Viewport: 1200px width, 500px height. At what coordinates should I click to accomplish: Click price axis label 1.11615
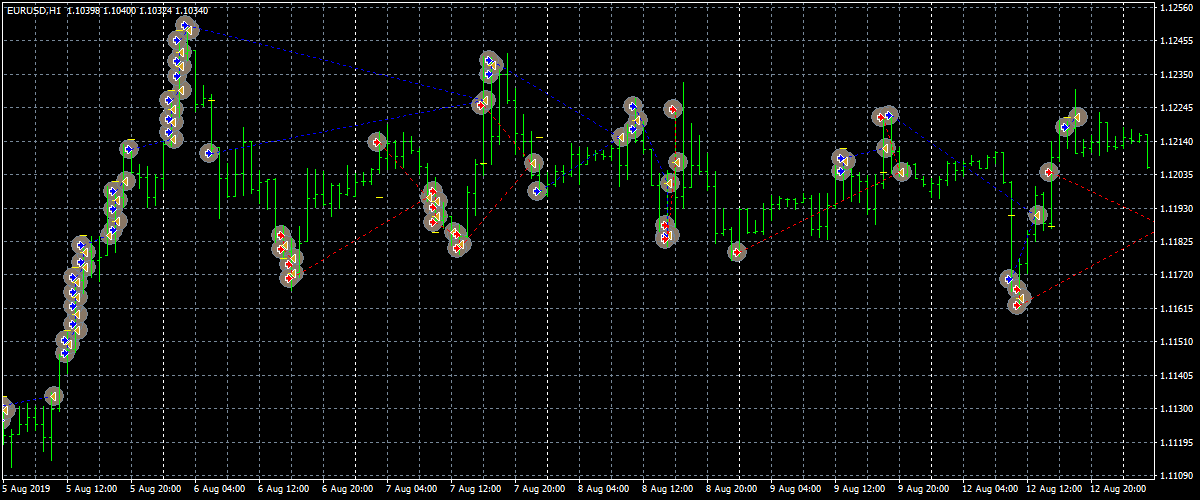(1176, 308)
